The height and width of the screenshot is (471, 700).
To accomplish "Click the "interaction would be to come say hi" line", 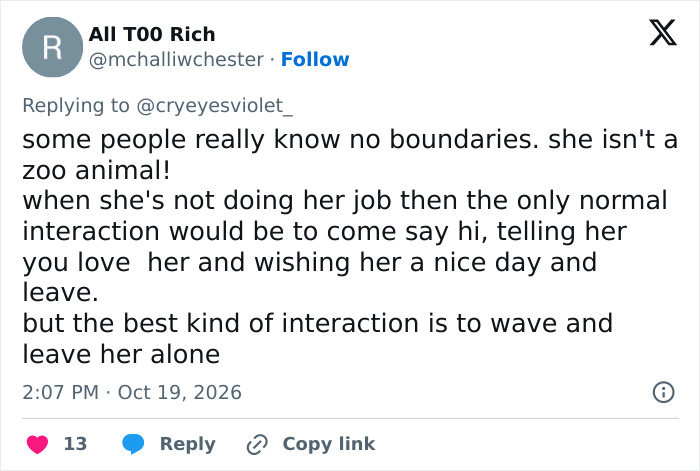I will [x=325, y=231].
